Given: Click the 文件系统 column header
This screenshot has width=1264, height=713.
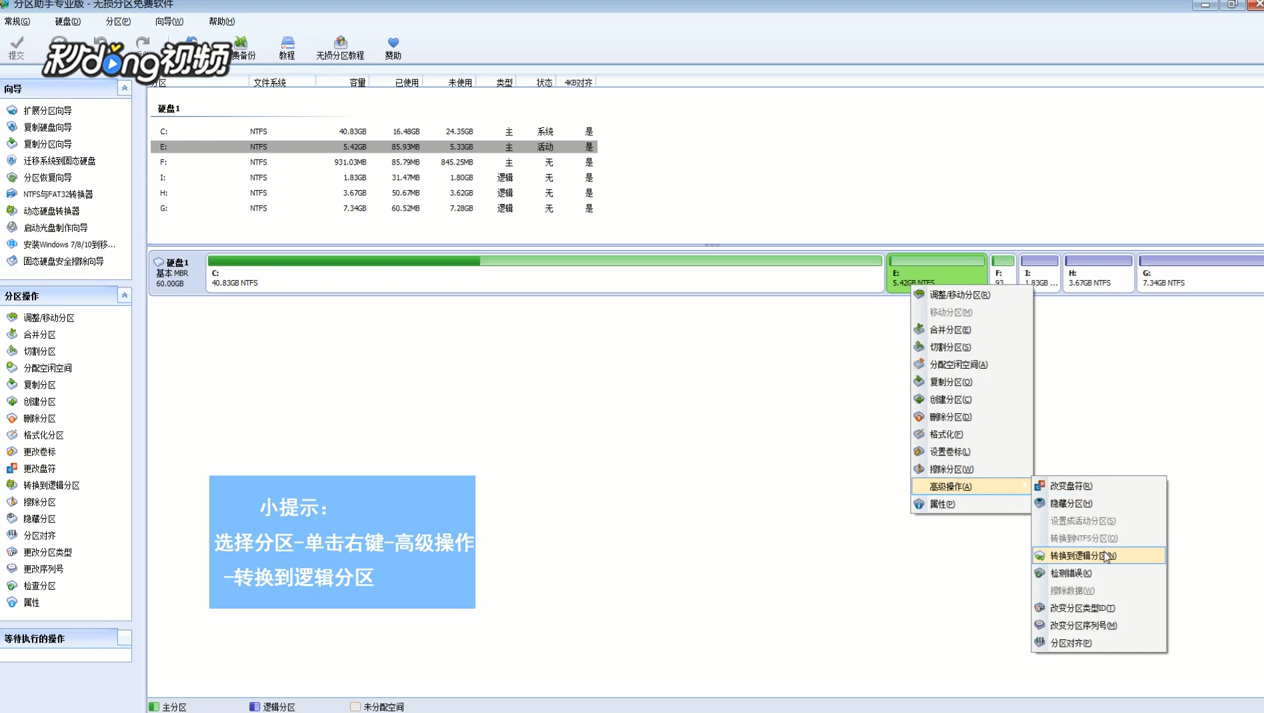Looking at the screenshot, I should click(270, 83).
